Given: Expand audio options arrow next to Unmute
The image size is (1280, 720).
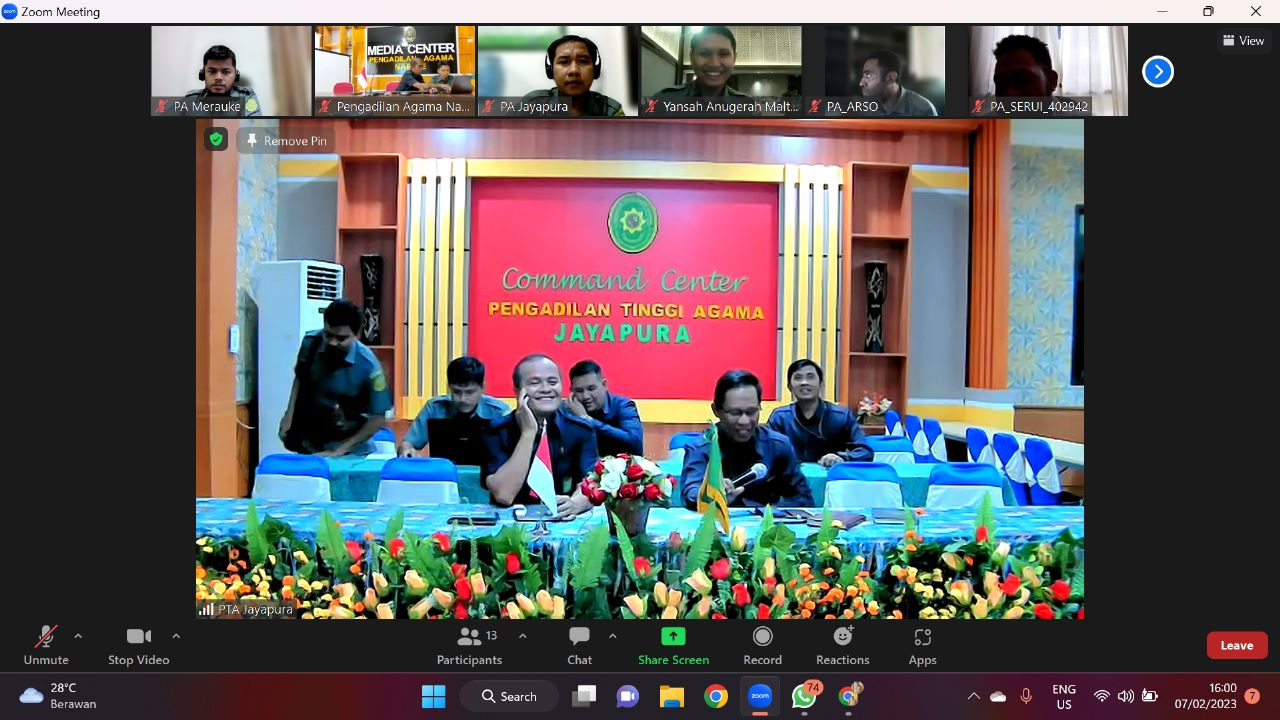Looking at the screenshot, I should pyautogui.click(x=78, y=636).
